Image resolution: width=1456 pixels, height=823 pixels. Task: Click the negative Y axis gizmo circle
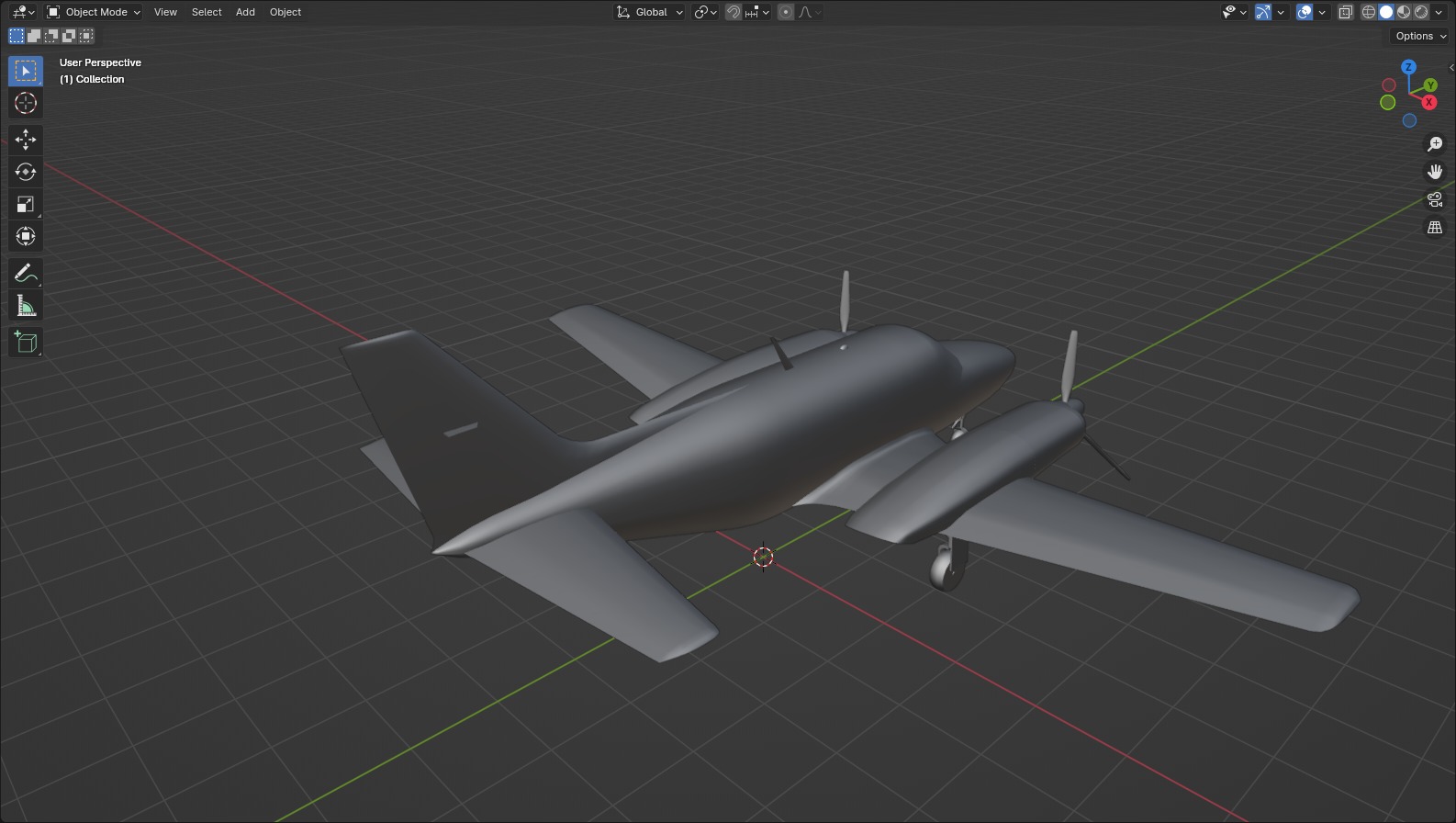[x=1388, y=102]
